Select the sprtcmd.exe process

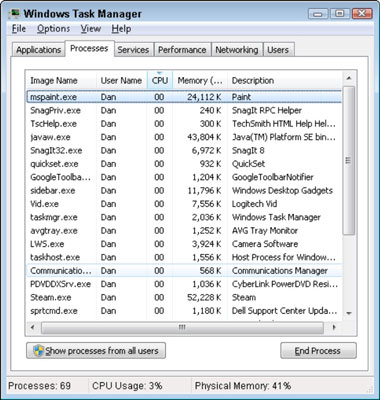(184, 310)
